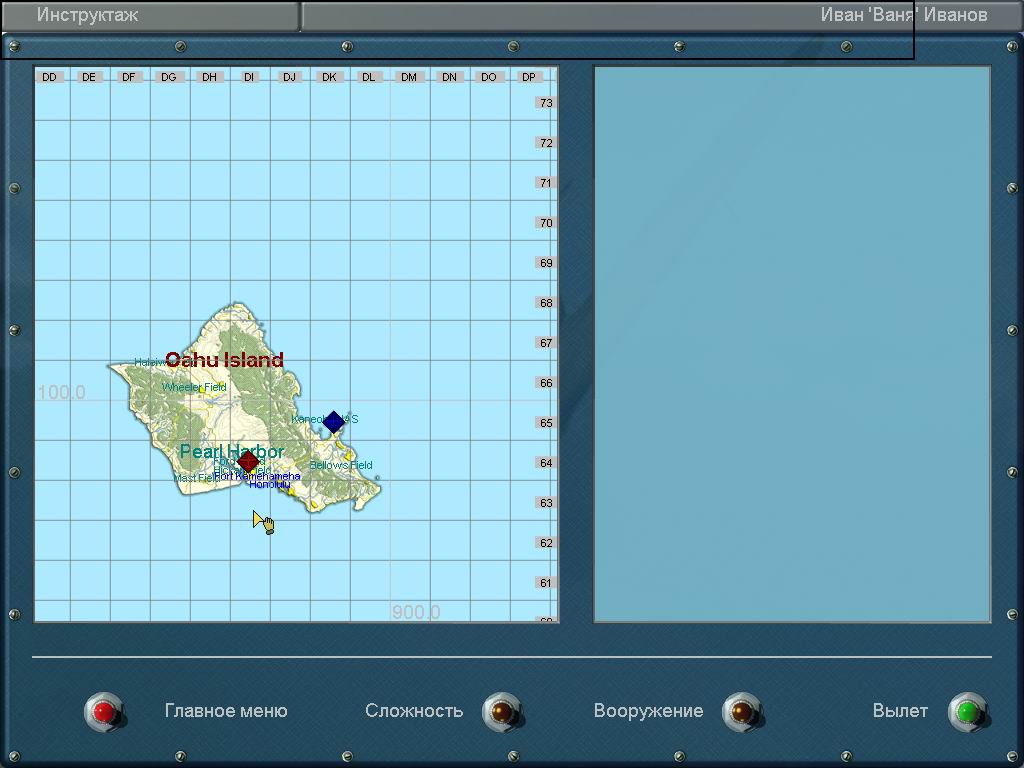Click the row 73 grid label
Viewport: 1024px width, 768px height.
tap(545, 103)
